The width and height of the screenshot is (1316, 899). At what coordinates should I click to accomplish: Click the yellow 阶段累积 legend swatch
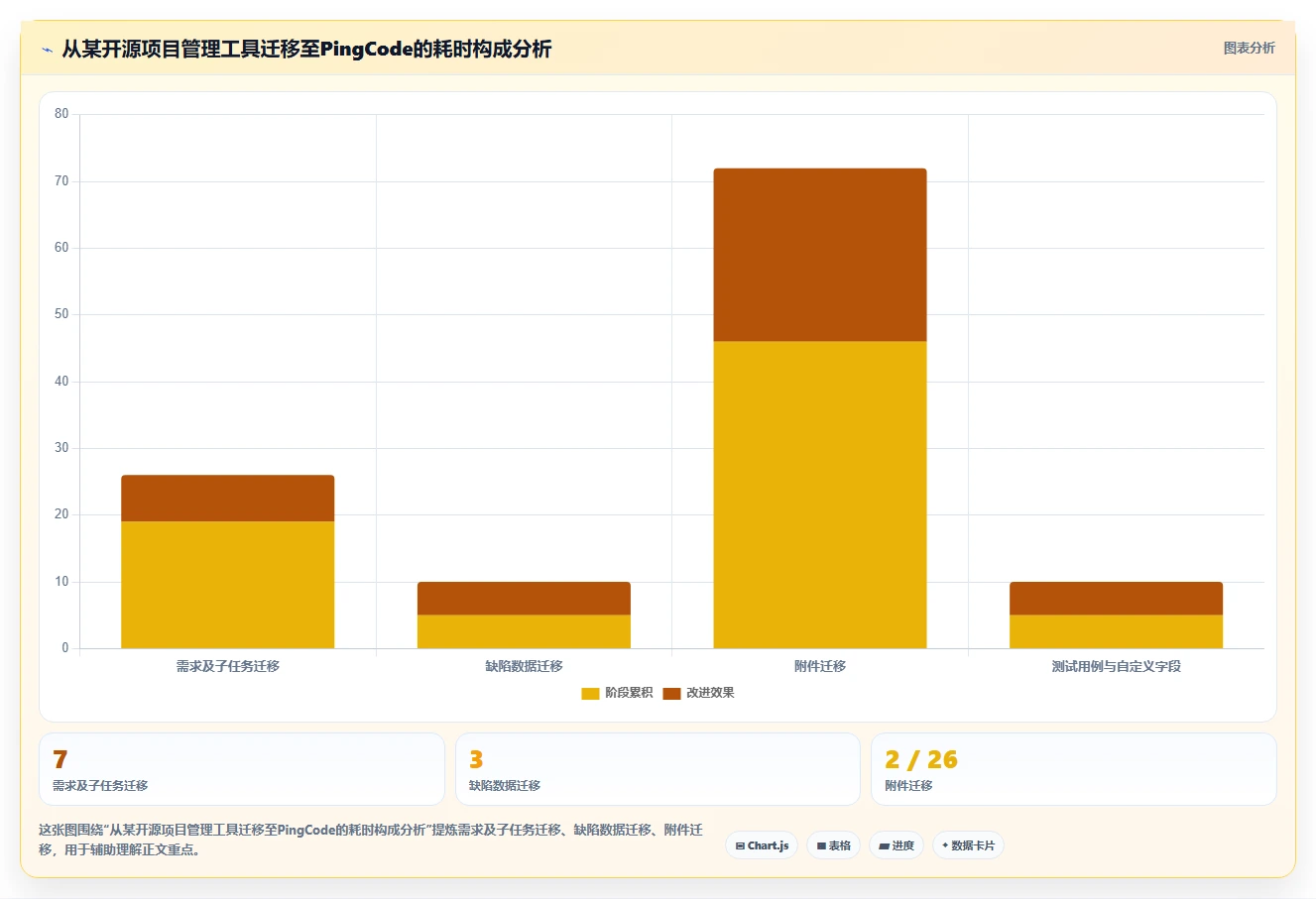590,693
